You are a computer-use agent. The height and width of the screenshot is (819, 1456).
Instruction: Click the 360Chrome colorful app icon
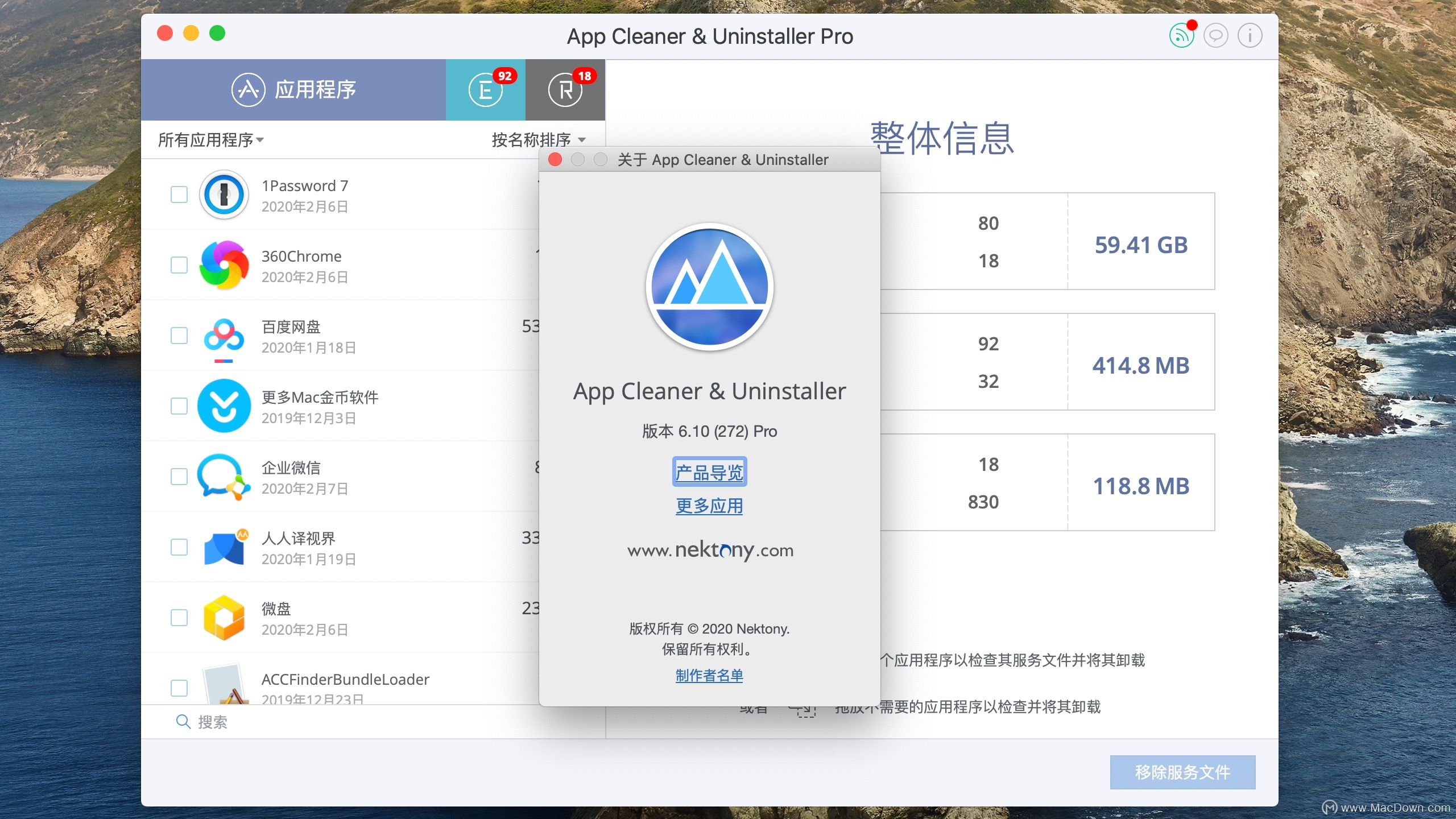coord(224,265)
